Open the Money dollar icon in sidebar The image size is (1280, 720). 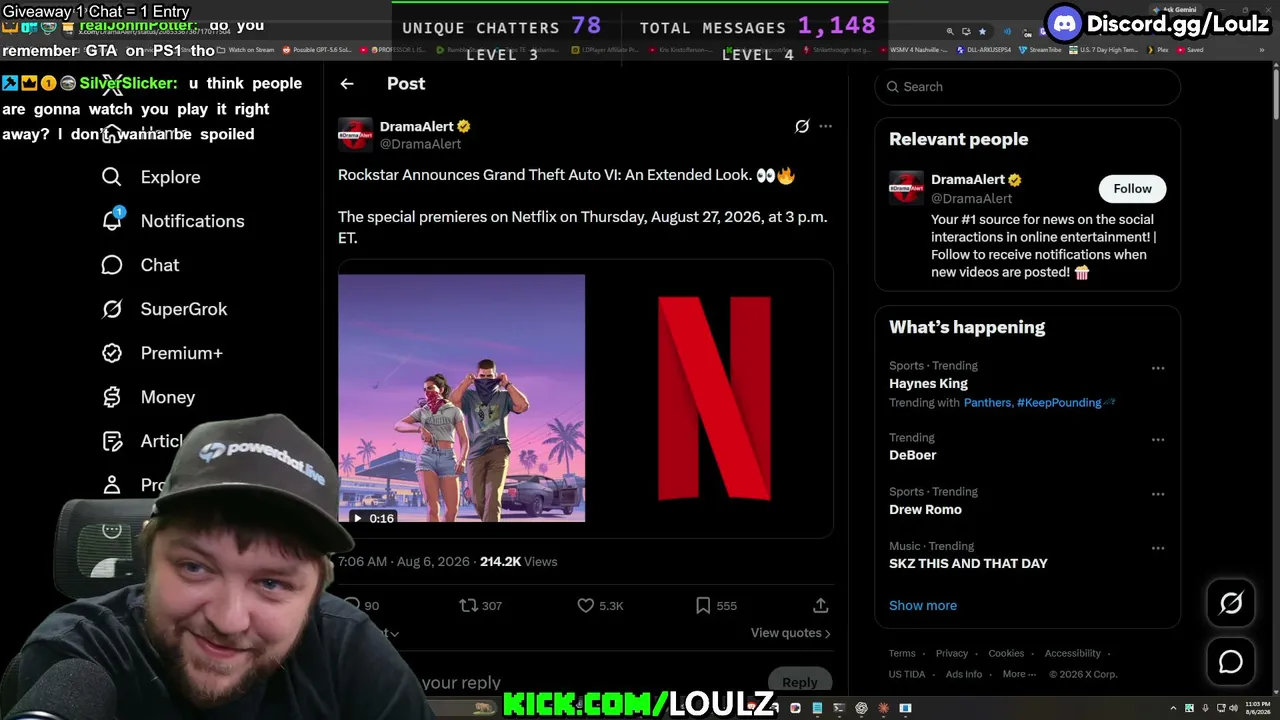pos(112,397)
